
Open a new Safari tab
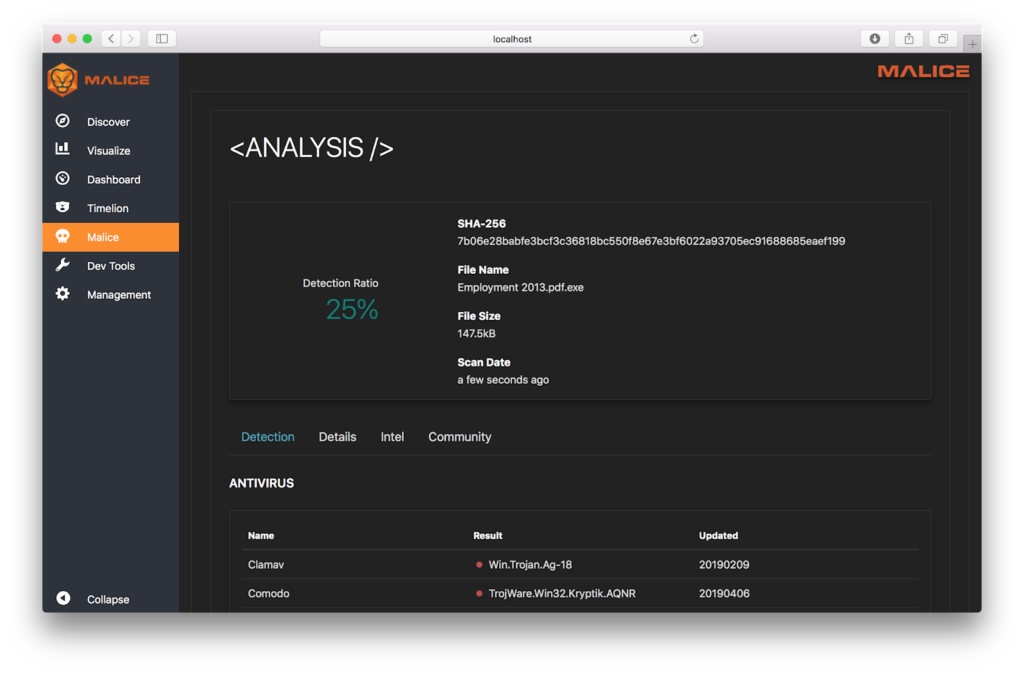[x=972, y=44]
